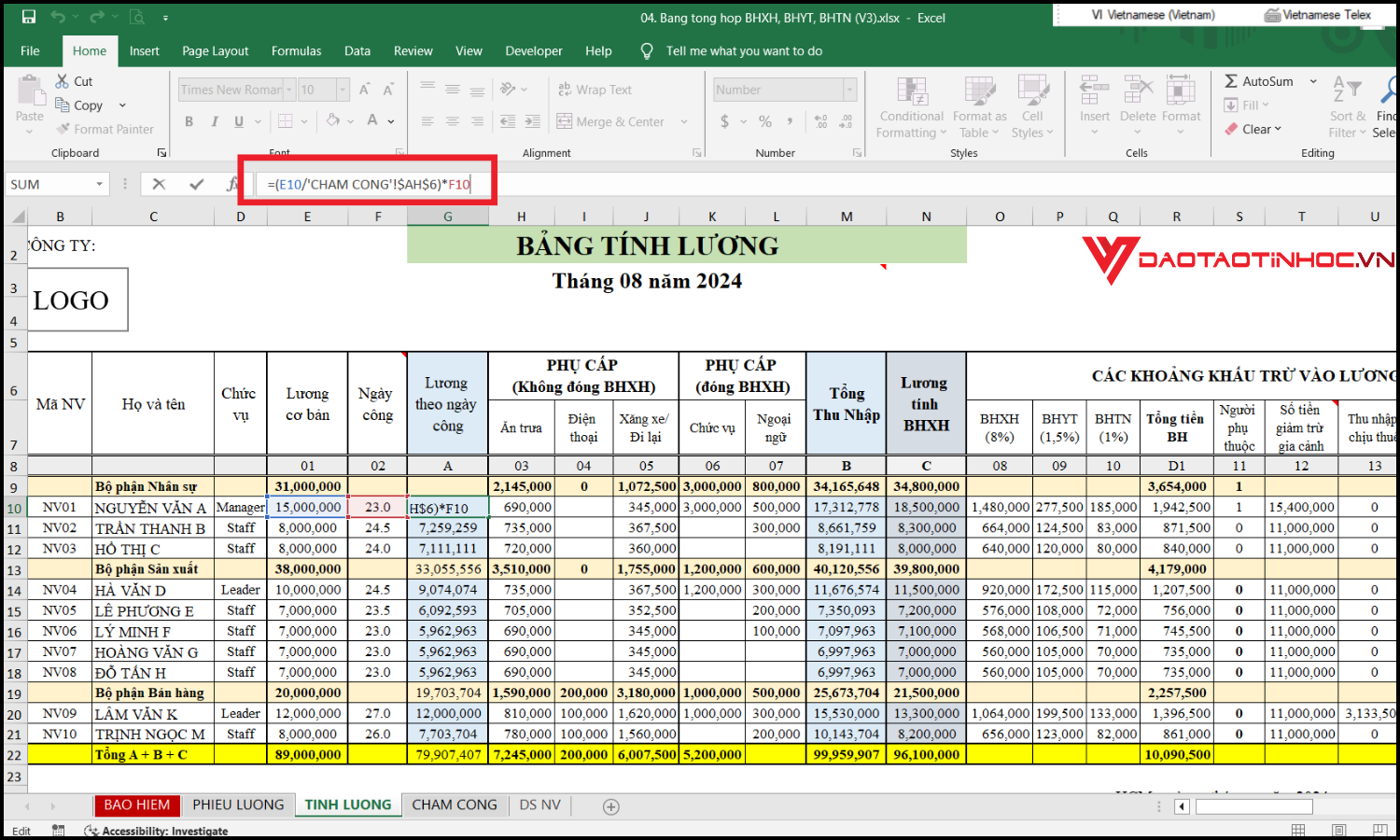Switch to the Page Layout tab
This screenshot has width=1400, height=840.
[216, 51]
